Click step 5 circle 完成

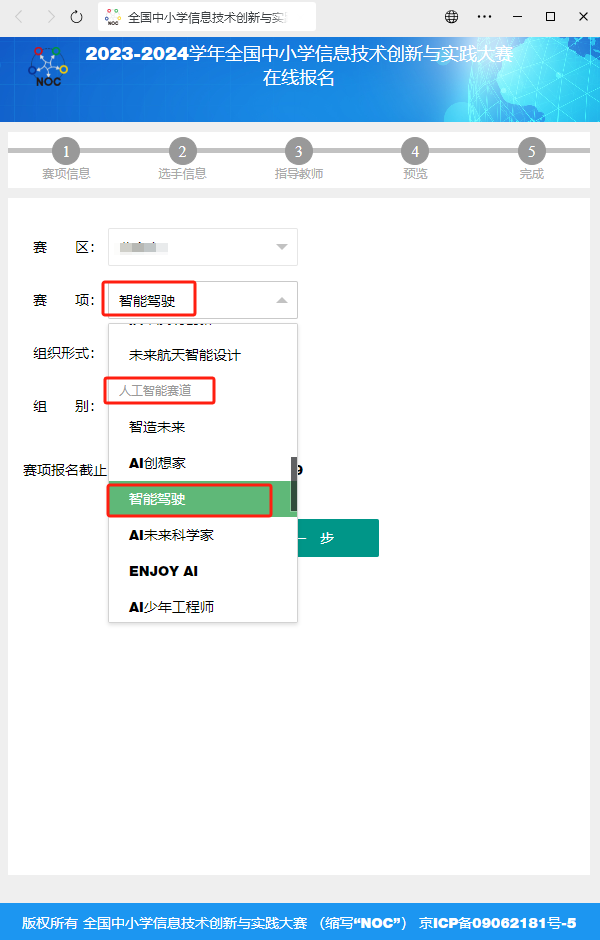[532, 152]
